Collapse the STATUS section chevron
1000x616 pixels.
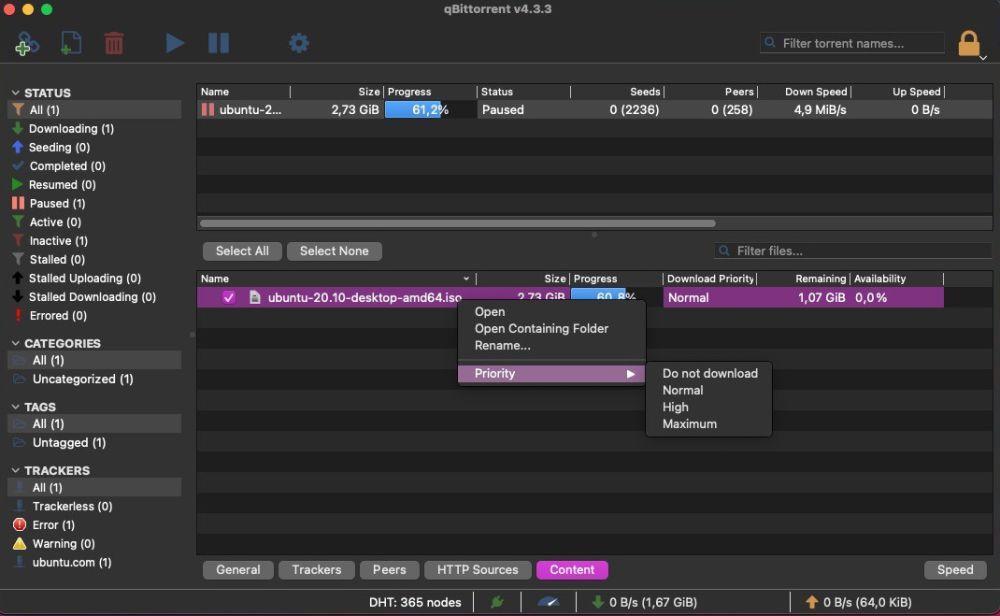[15, 92]
